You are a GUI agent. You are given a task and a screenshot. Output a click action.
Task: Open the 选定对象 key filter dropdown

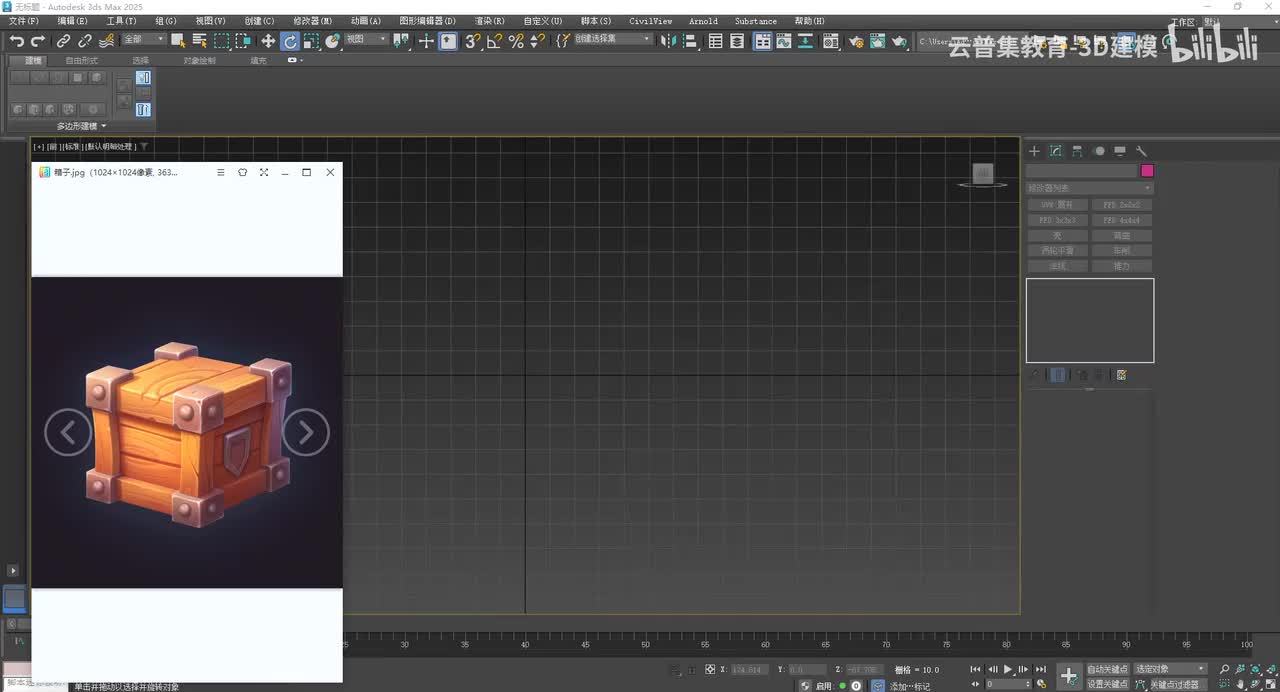[1171, 669]
